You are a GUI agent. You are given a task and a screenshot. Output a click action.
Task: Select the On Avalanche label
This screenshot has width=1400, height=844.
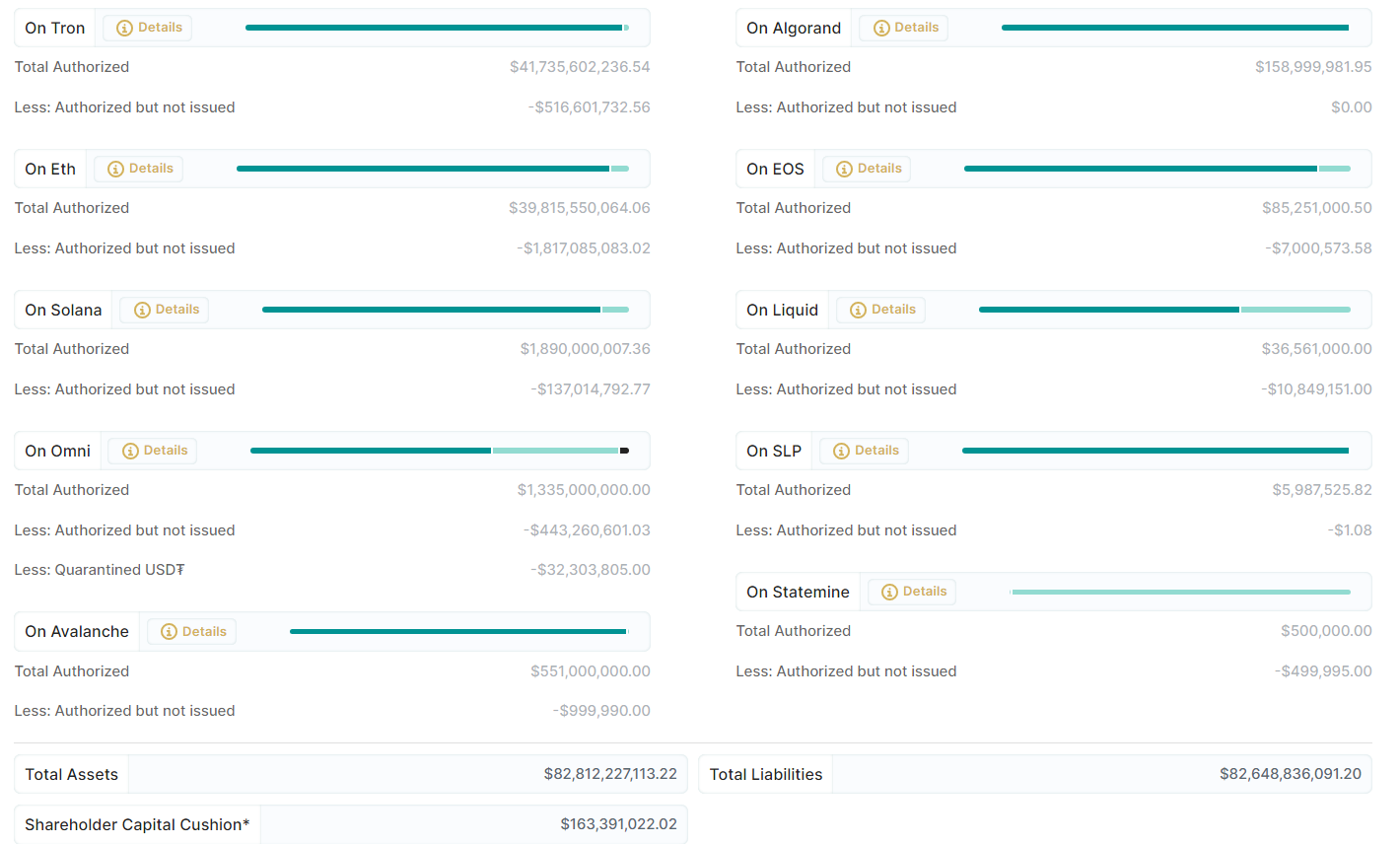click(x=77, y=631)
